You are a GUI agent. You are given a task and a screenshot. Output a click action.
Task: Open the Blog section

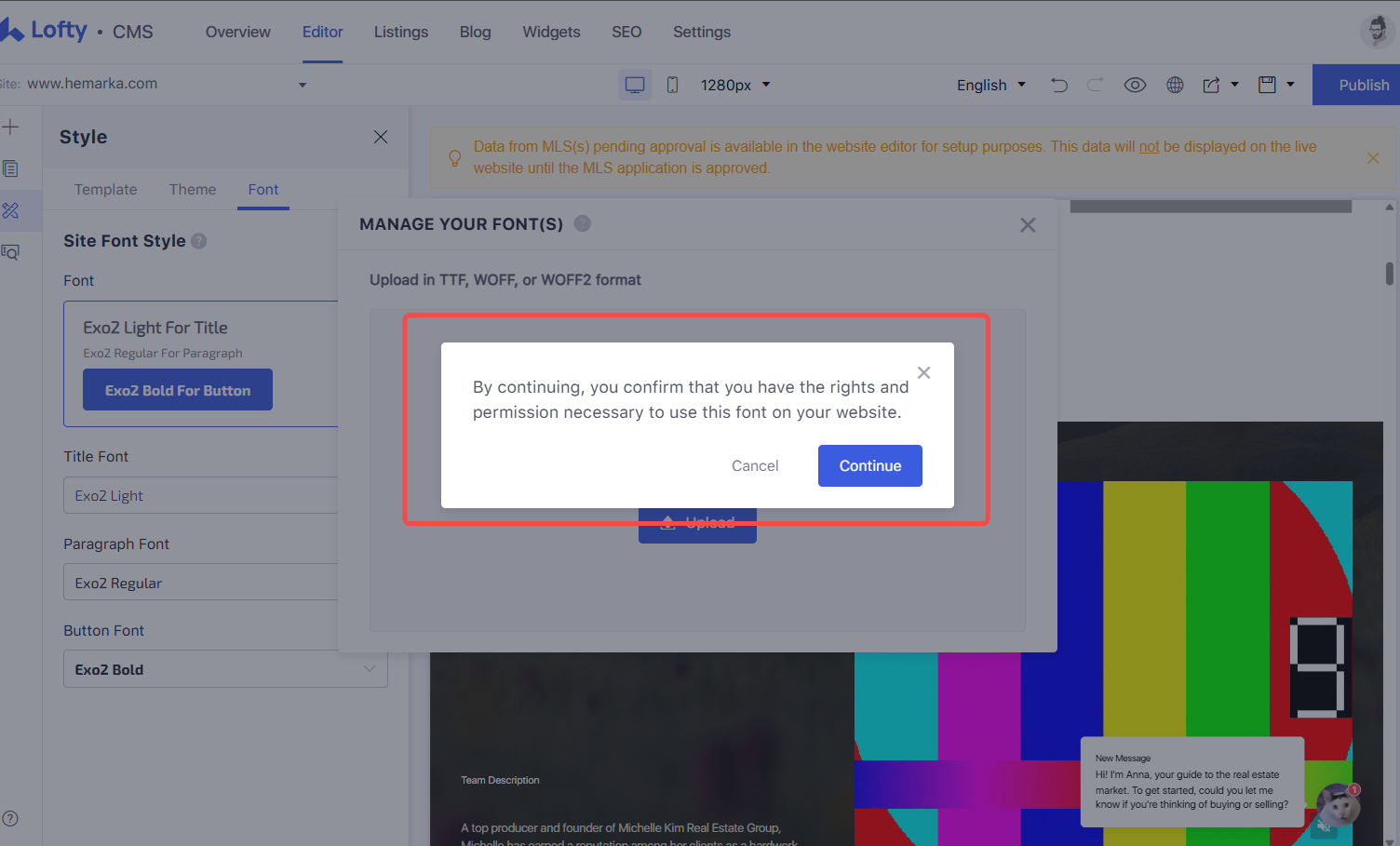point(475,32)
